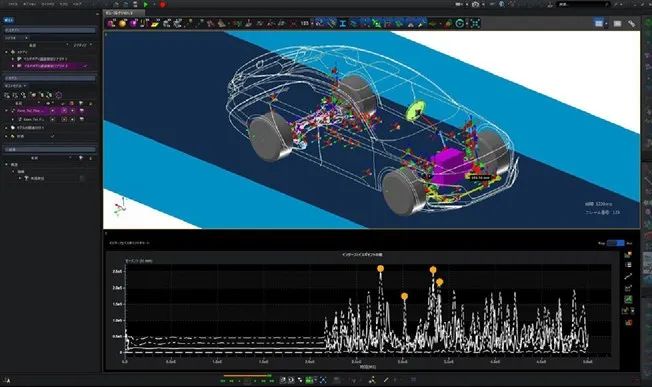Click the green circular refresh icon
The image size is (652, 387).
pyautogui.click(x=459, y=23)
